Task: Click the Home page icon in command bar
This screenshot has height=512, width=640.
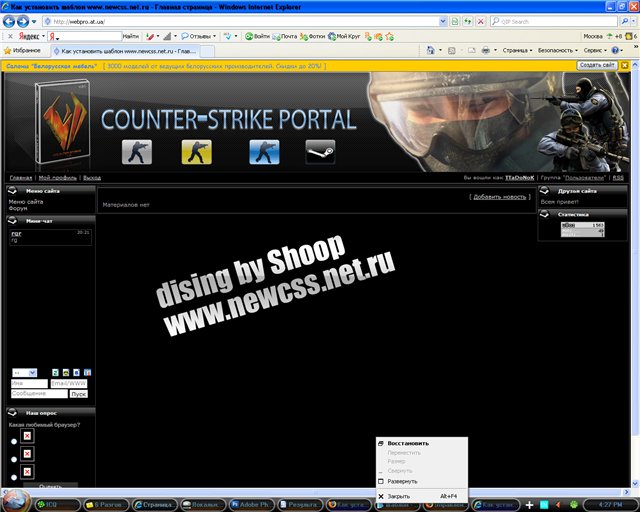Action: (x=430, y=51)
